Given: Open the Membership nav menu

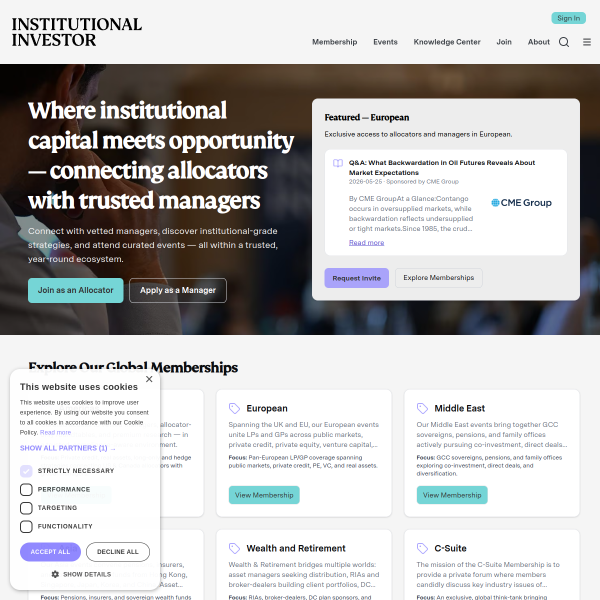Looking at the screenshot, I should coord(334,42).
